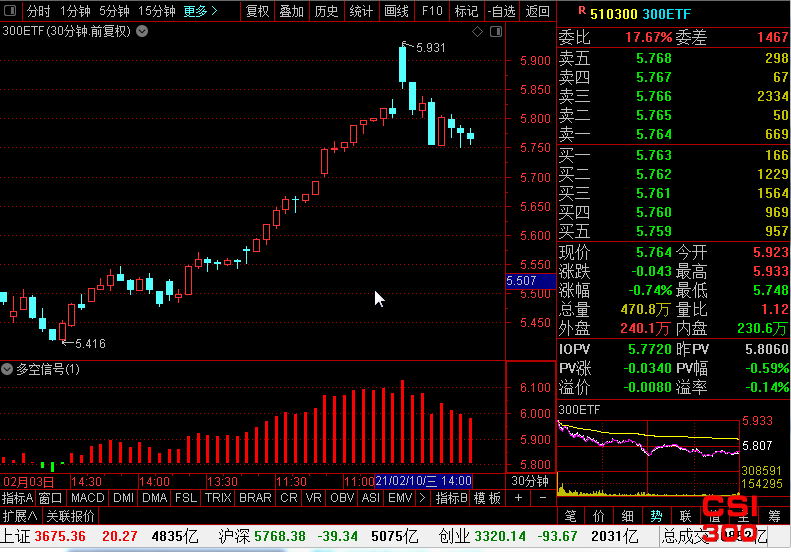The height and width of the screenshot is (552, 791).
Task: Click the 5.416 low price label
Action: (x=90, y=344)
